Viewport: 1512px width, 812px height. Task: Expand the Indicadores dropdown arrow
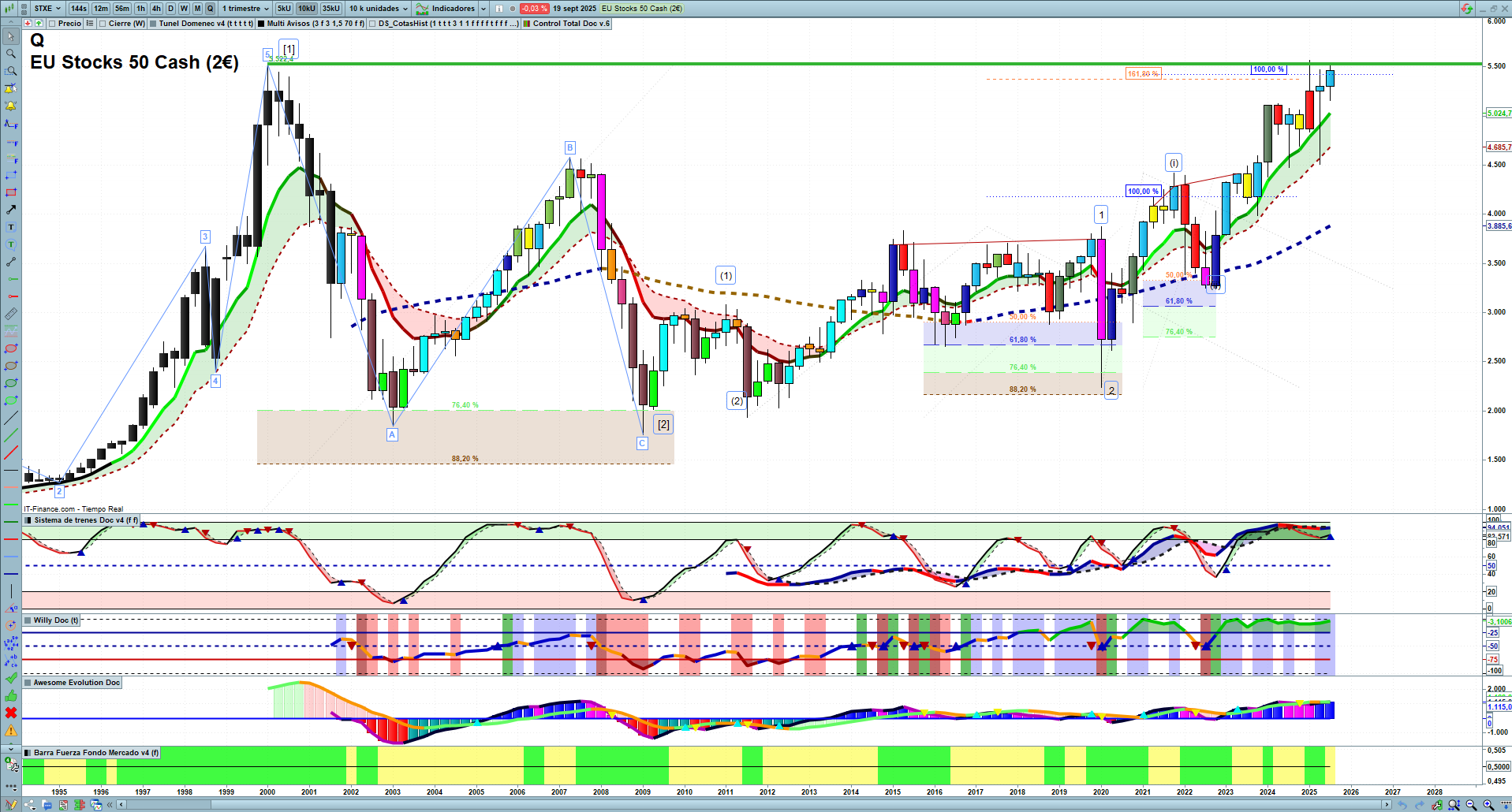[483, 9]
